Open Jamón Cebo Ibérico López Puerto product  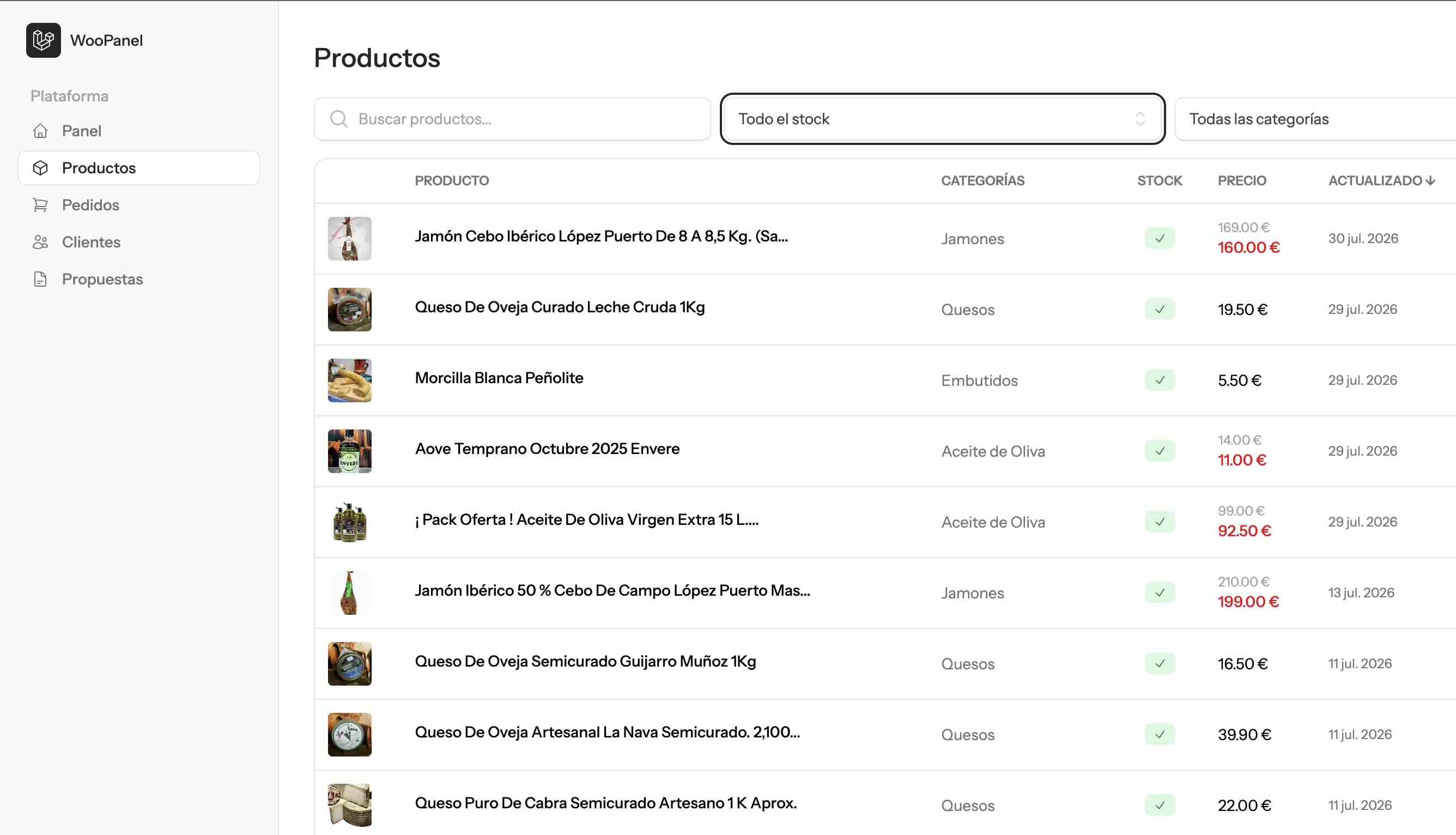602,237
